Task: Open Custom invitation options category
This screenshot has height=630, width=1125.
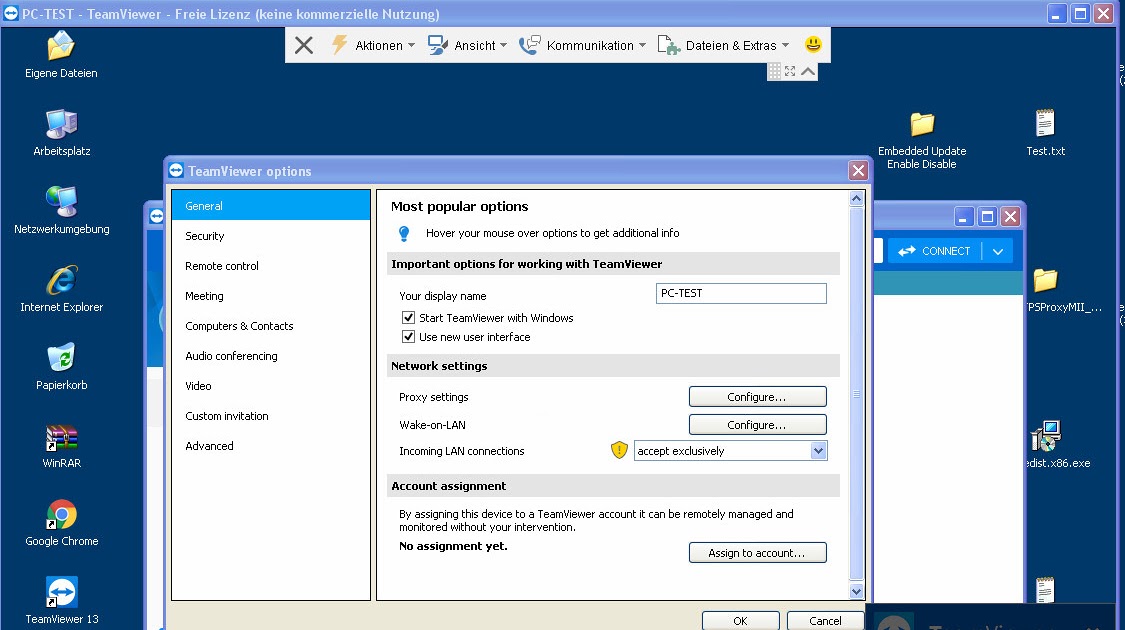Action: (x=271, y=416)
